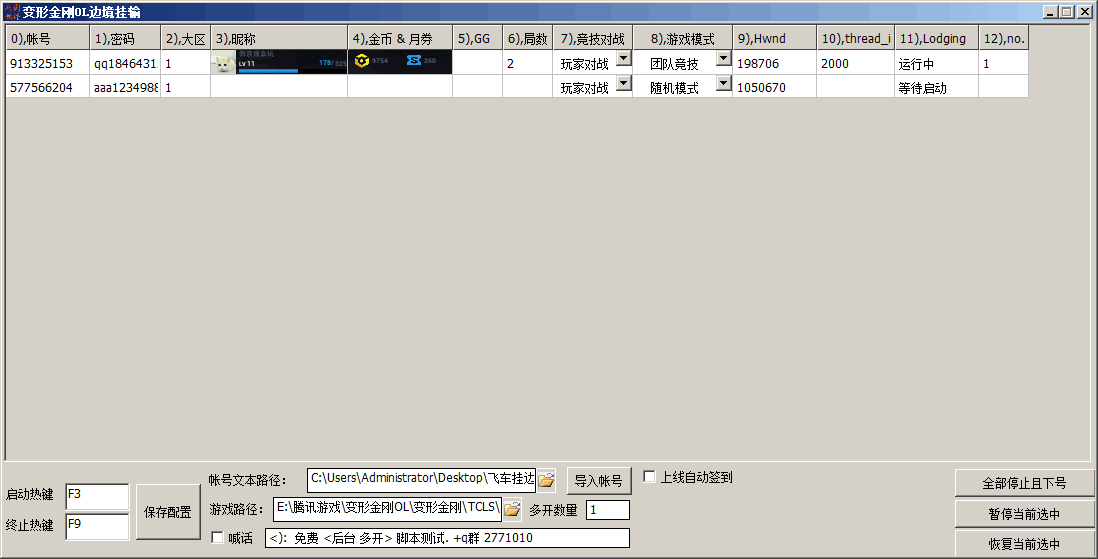Open 玩家对战 dropdown for account 913325153
The image size is (1098, 559).
(x=624, y=59)
